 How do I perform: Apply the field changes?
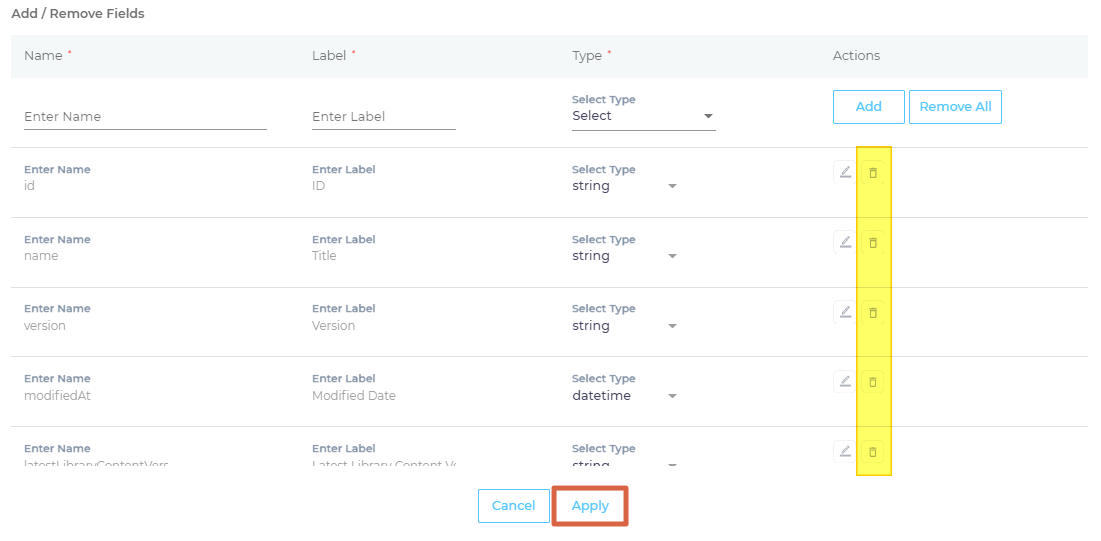click(590, 506)
